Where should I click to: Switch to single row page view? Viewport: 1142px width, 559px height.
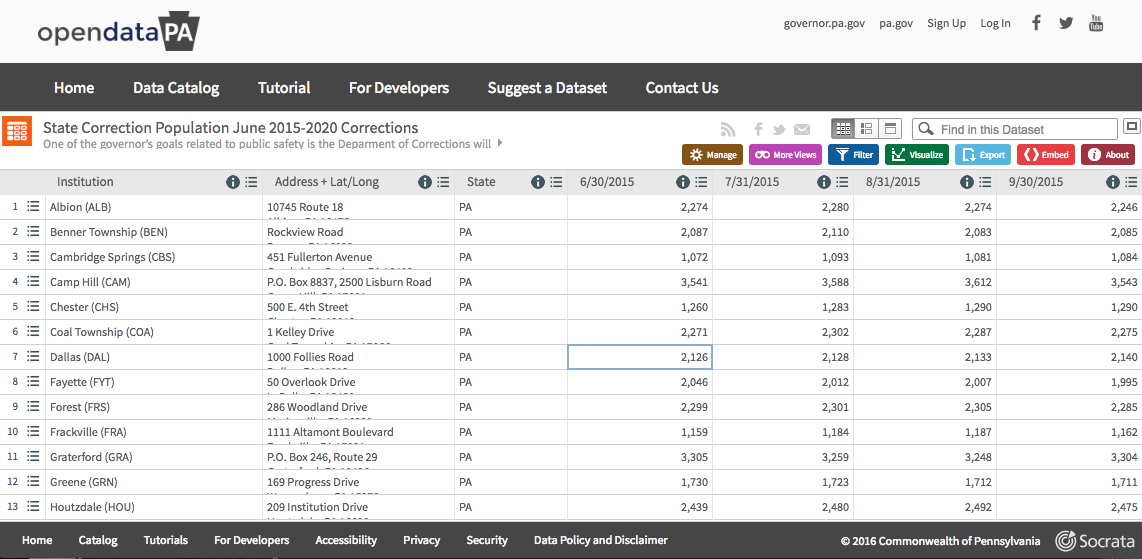(890, 129)
